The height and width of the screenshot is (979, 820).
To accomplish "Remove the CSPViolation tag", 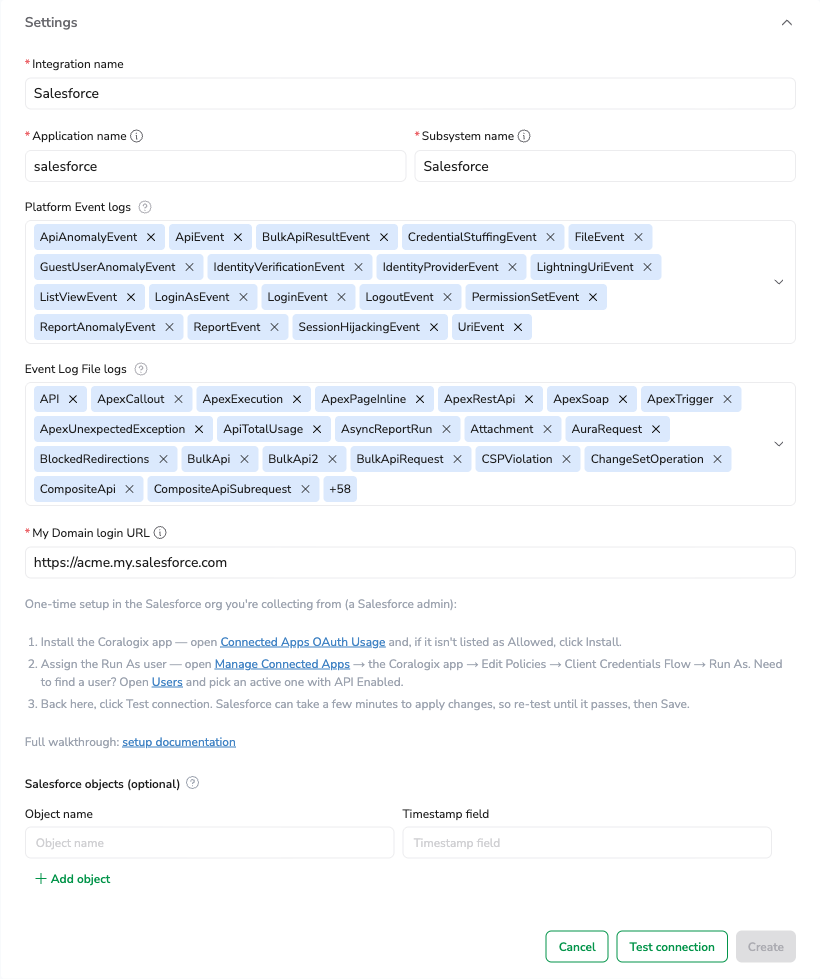I will tap(566, 459).
